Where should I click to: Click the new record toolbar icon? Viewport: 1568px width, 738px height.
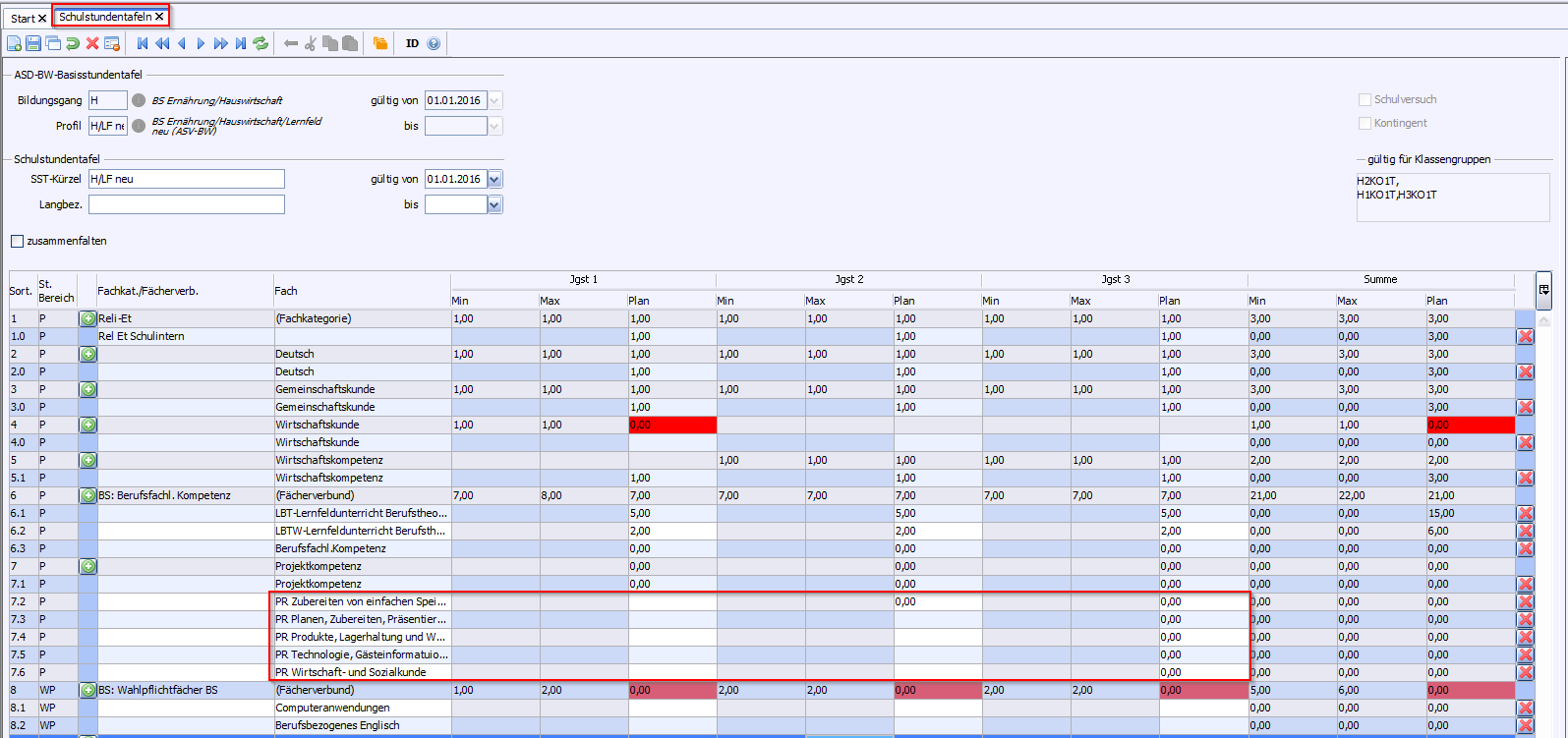pyautogui.click(x=14, y=43)
